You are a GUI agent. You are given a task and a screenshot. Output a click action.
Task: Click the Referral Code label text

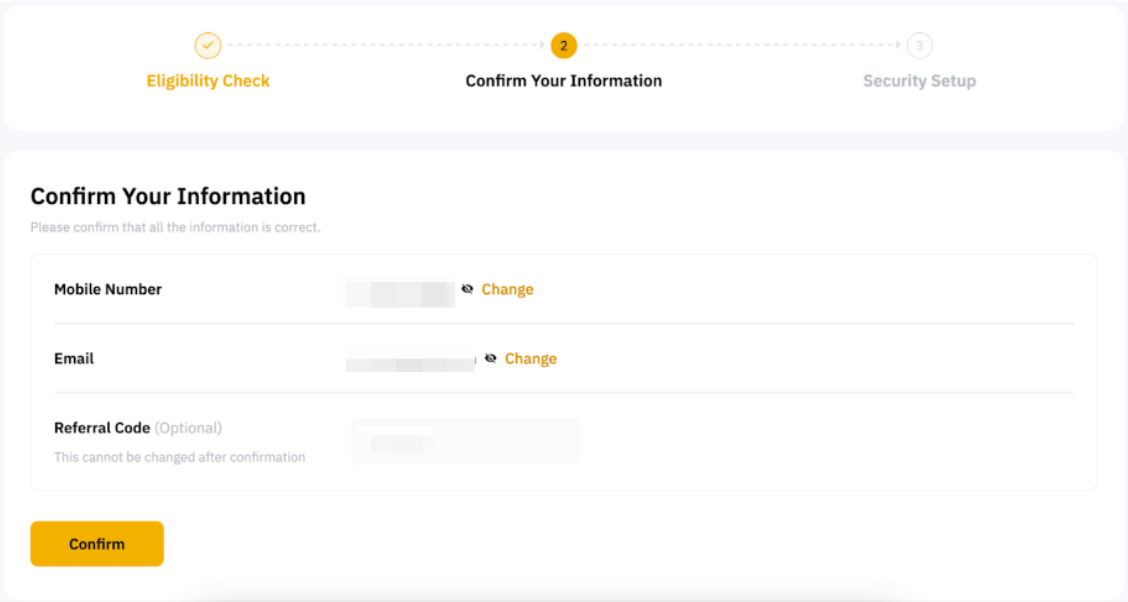click(102, 428)
